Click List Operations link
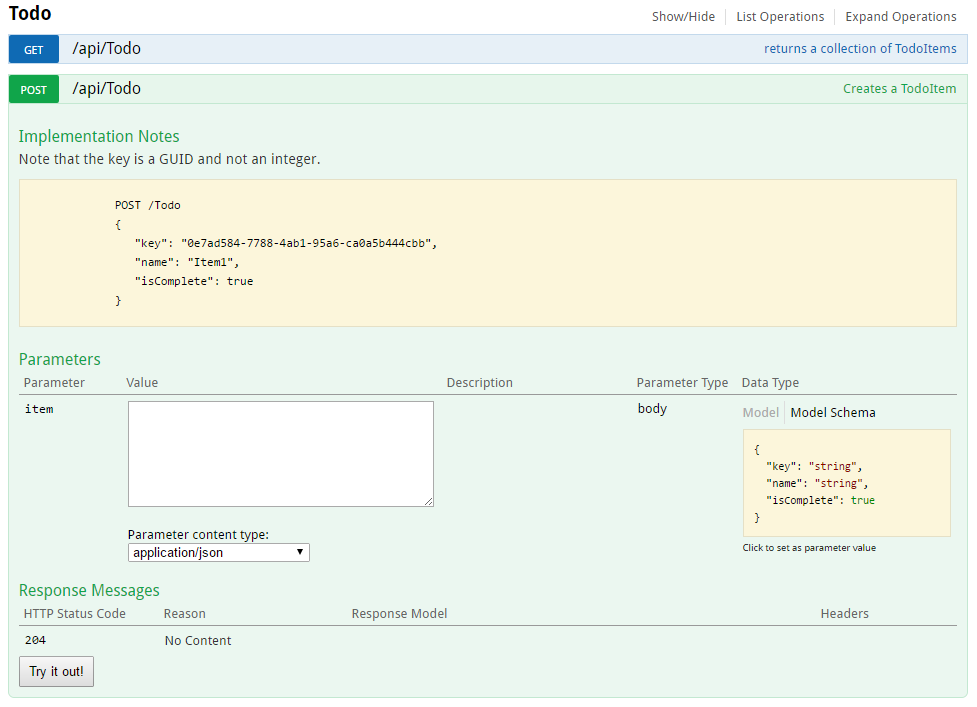This screenshot has height=707, width=977. tap(780, 17)
